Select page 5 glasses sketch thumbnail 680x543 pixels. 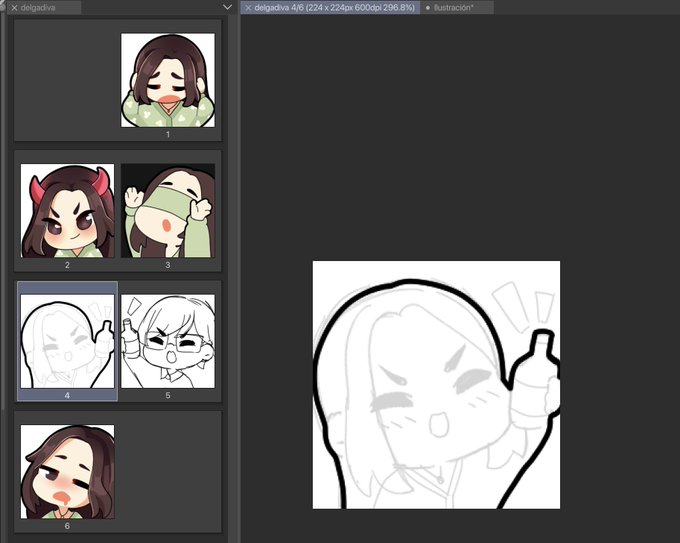pyautogui.click(x=168, y=341)
